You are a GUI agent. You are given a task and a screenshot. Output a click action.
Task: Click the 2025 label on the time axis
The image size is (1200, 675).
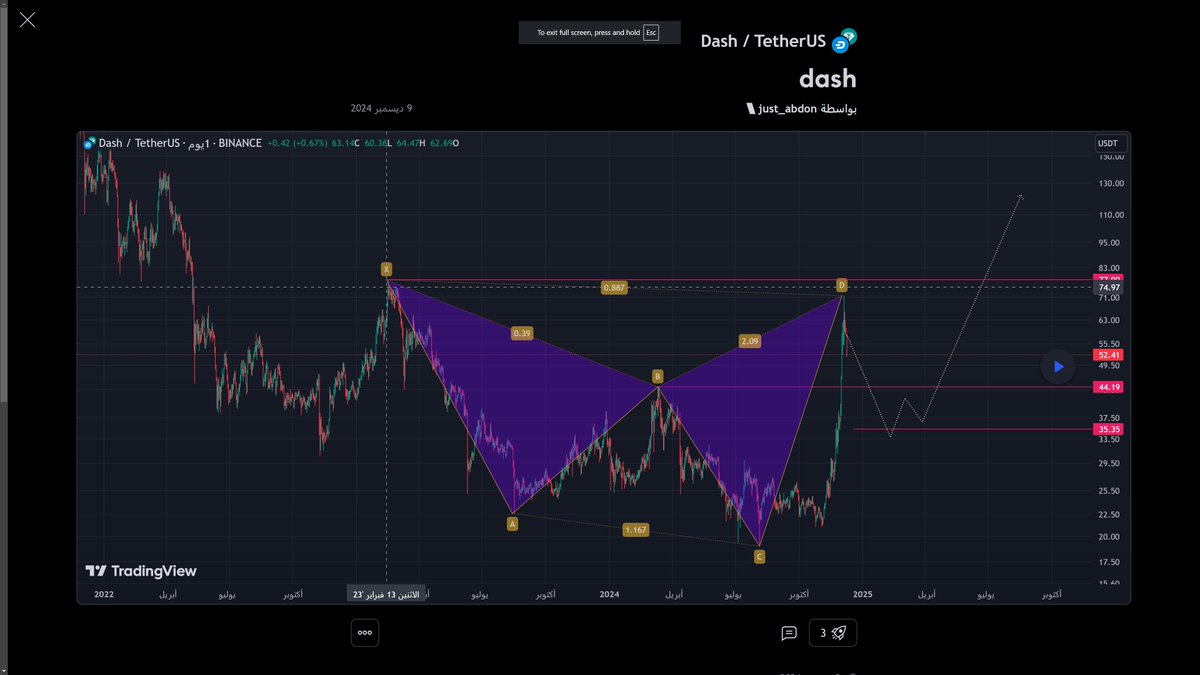(863, 594)
